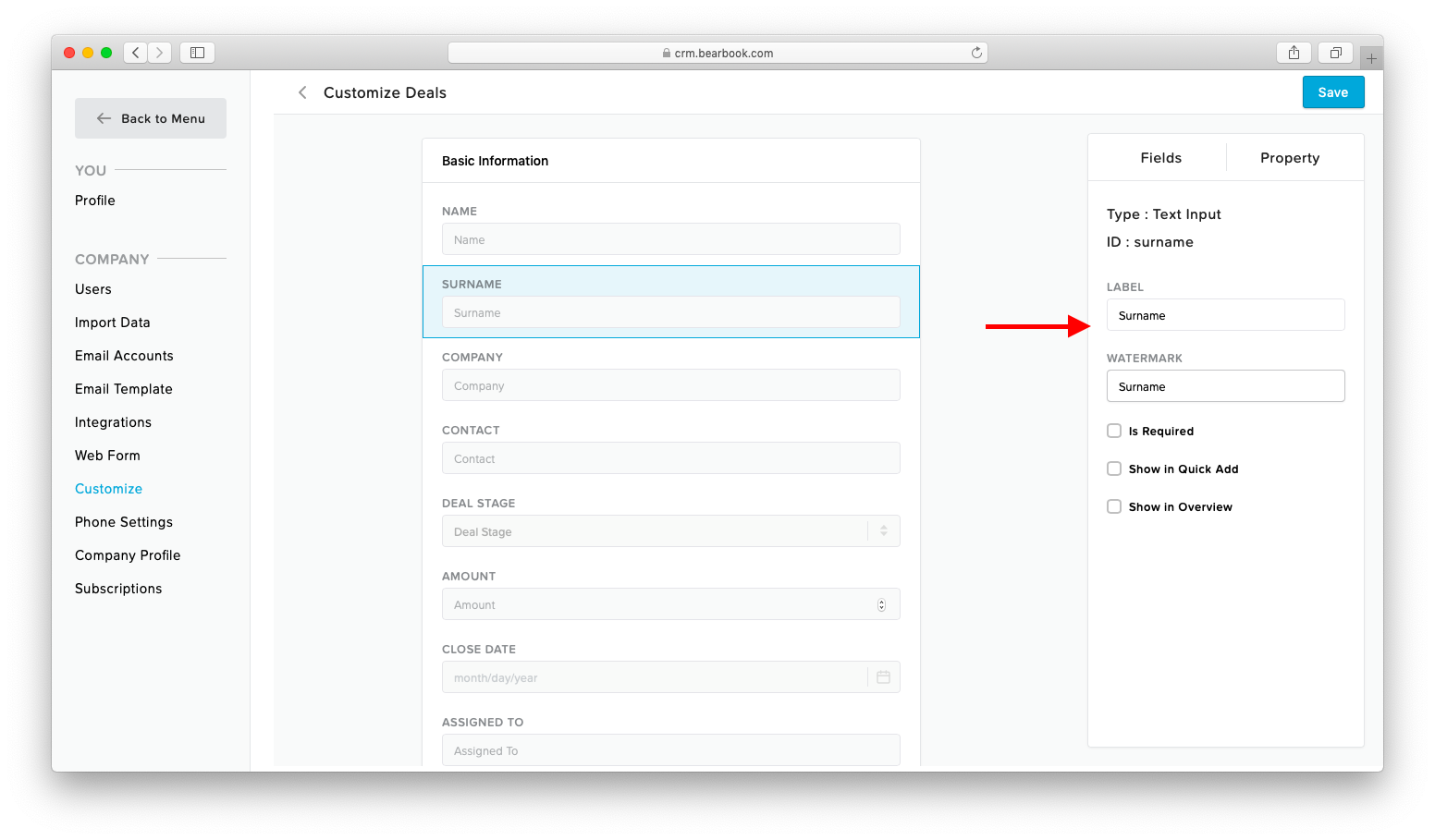
Task: Open the Close Date calendar picker icon
Action: pos(883,677)
